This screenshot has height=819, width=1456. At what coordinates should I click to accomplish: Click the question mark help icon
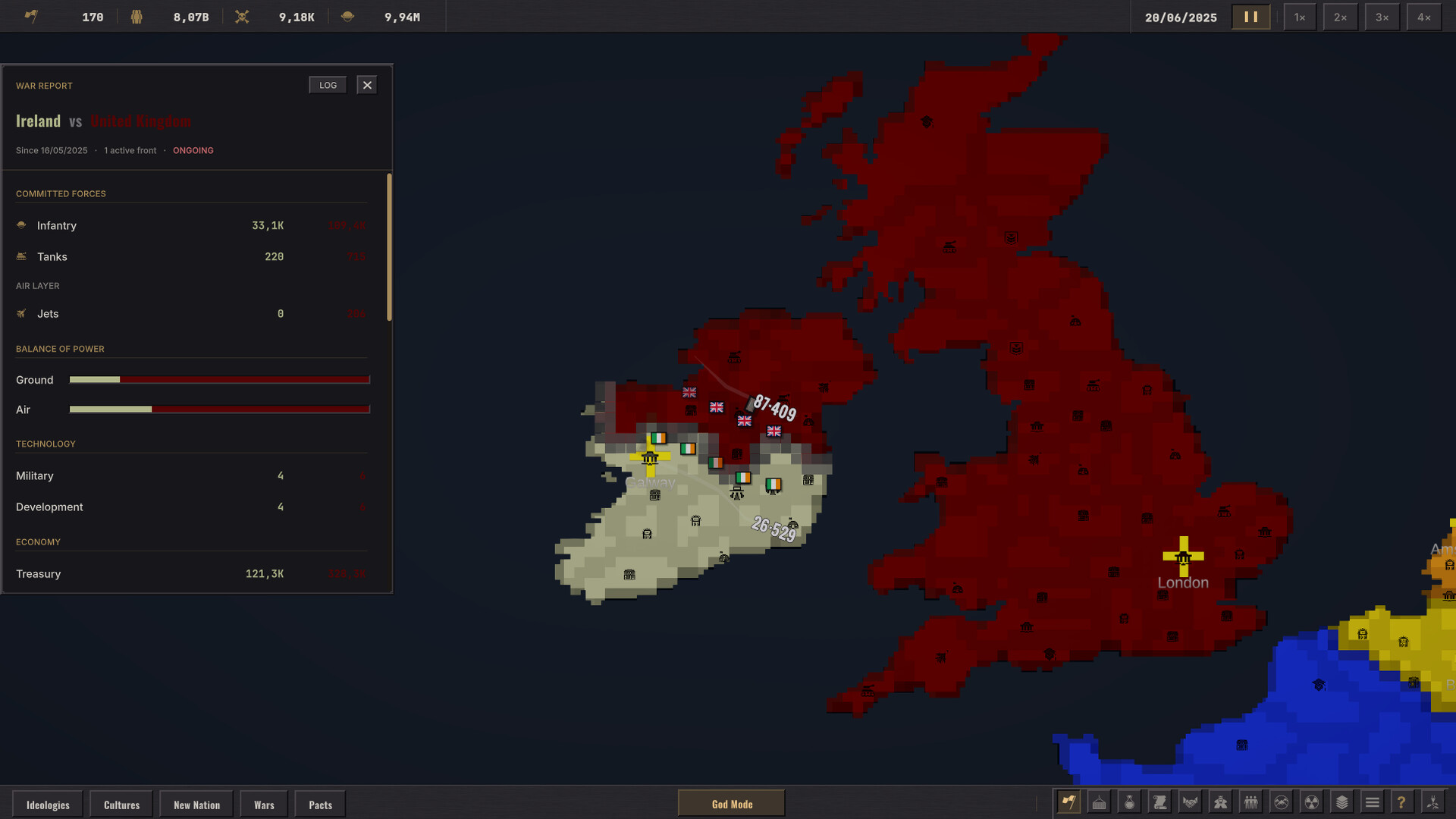point(1401,802)
